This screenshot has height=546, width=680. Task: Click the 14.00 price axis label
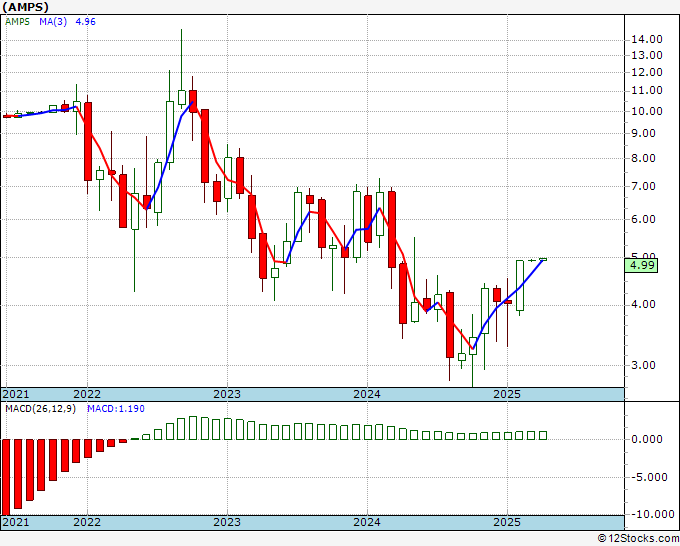(x=647, y=39)
